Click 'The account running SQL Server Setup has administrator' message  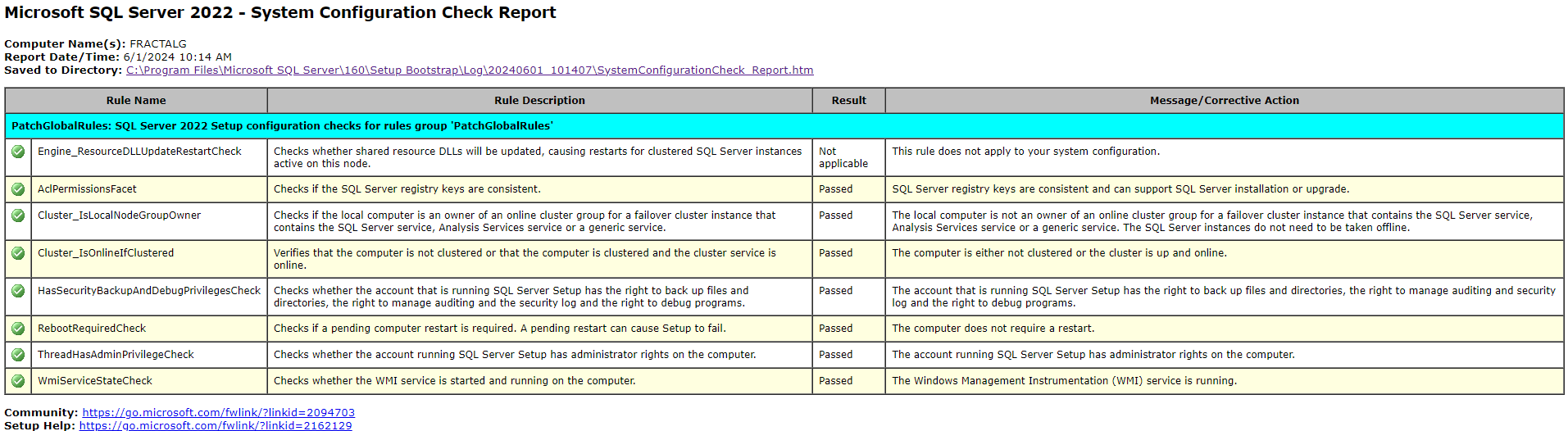pyautogui.click(x=1093, y=355)
